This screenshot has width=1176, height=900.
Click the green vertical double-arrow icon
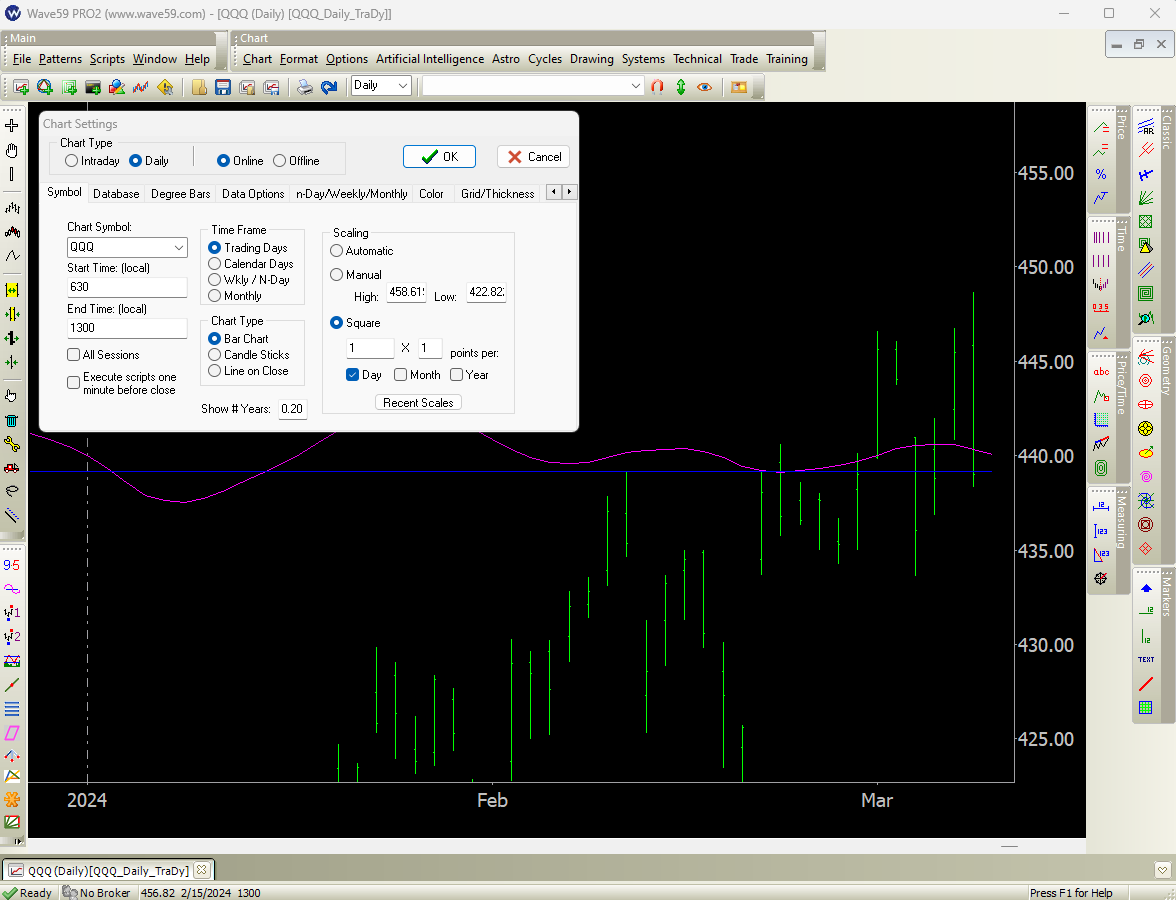point(681,87)
